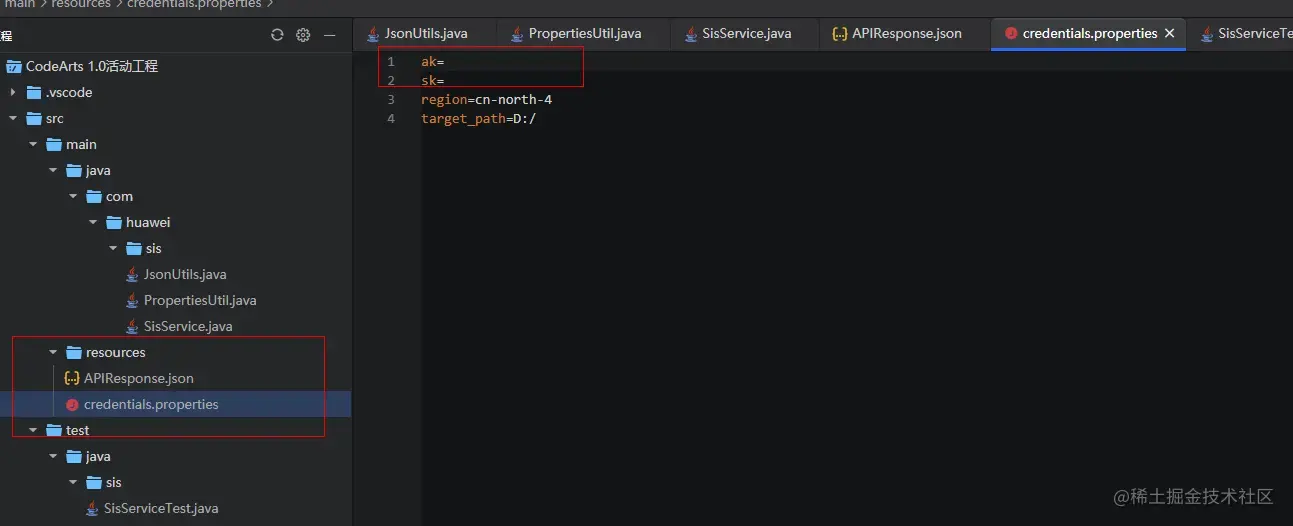Image resolution: width=1293 pixels, height=526 pixels.
Task: Collapse the huawei package arrow
Action: 93,223
